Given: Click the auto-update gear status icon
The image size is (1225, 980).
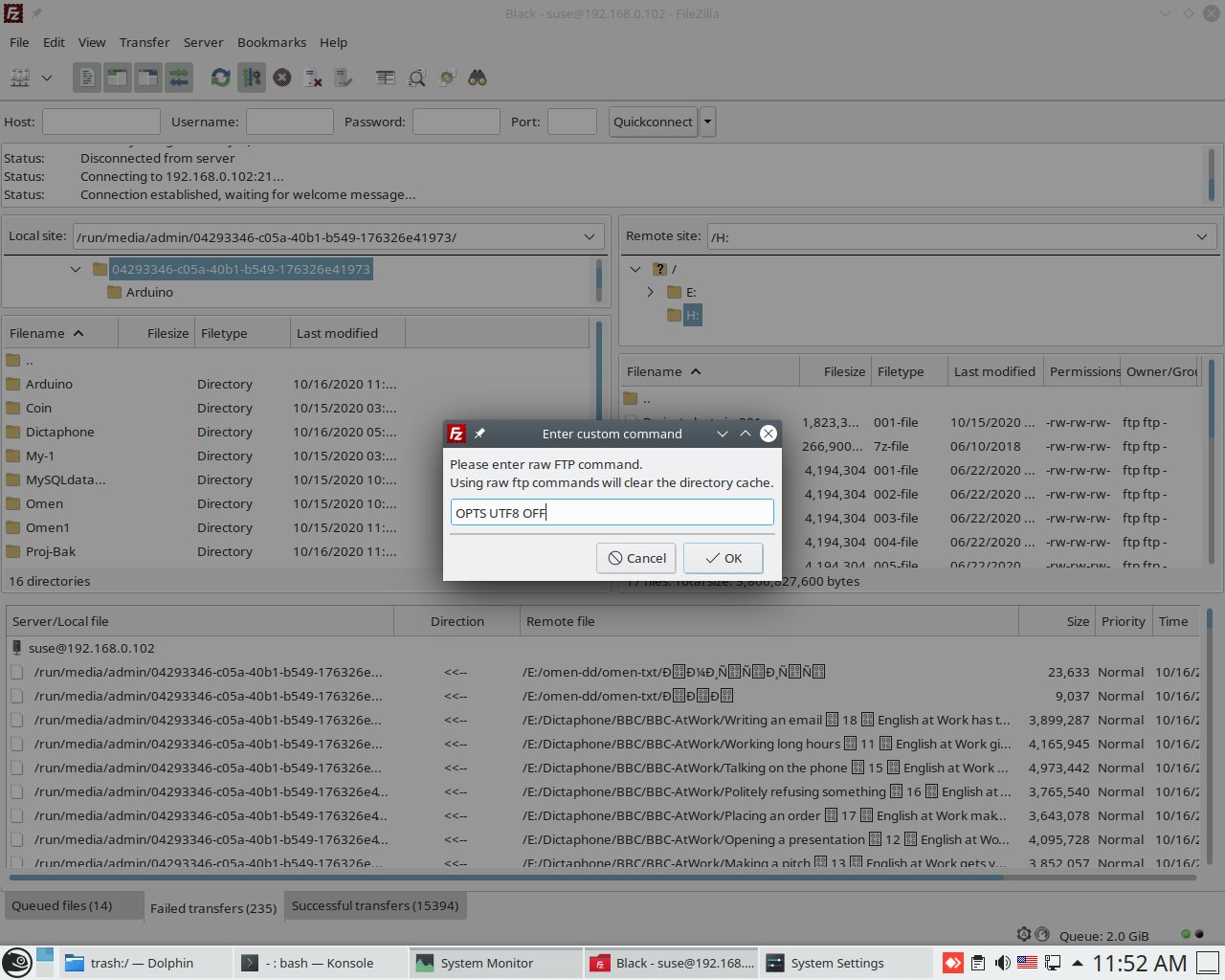Looking at the screenshot, I should pos(1024,934).
